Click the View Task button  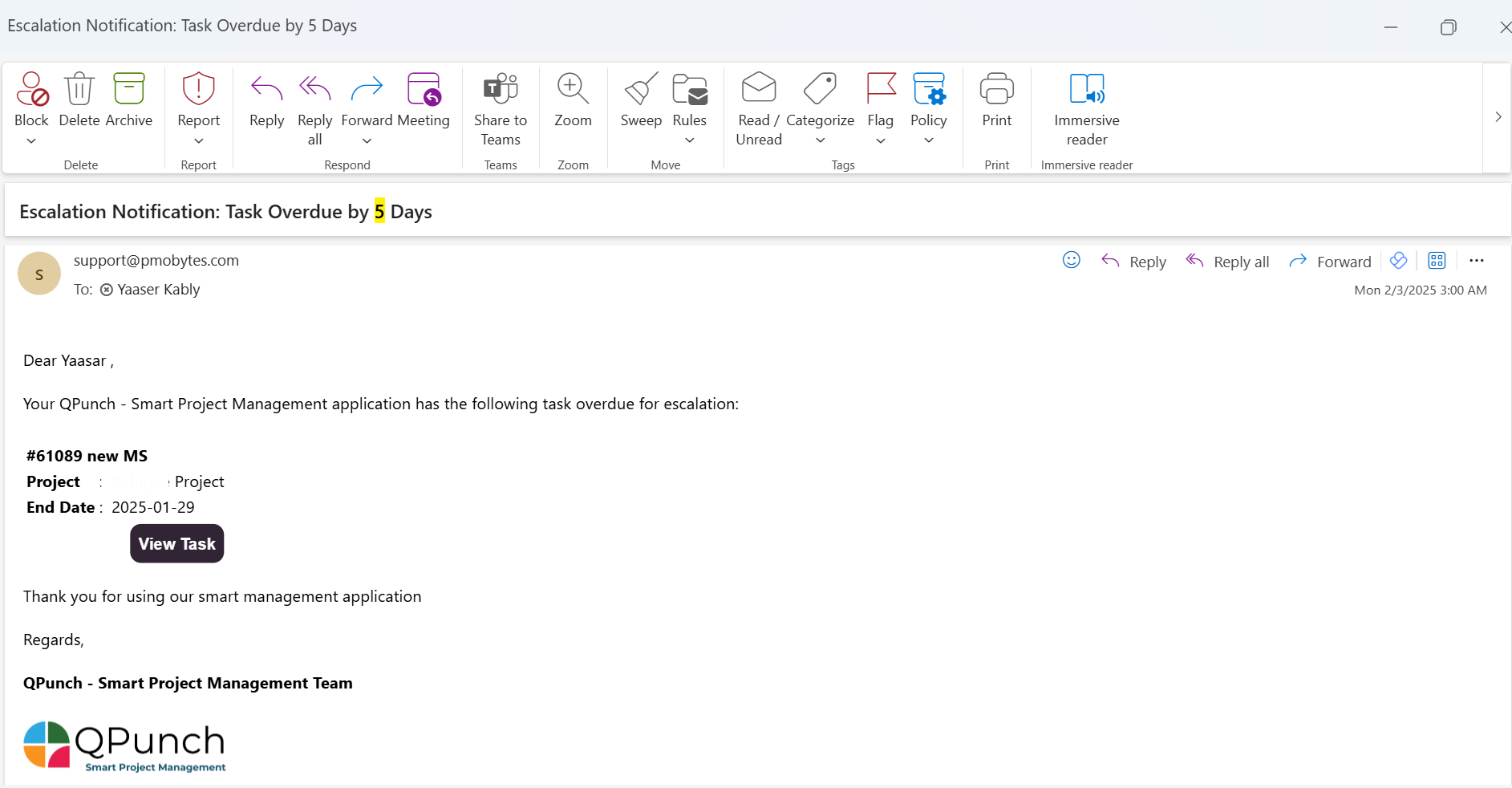pos(177,544)
